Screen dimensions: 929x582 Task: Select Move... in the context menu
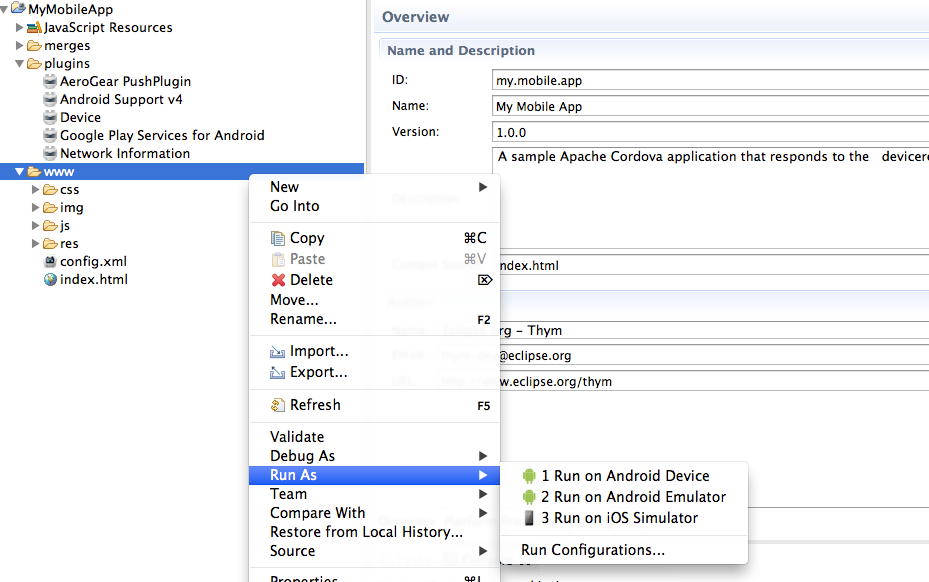coord(374,300)
